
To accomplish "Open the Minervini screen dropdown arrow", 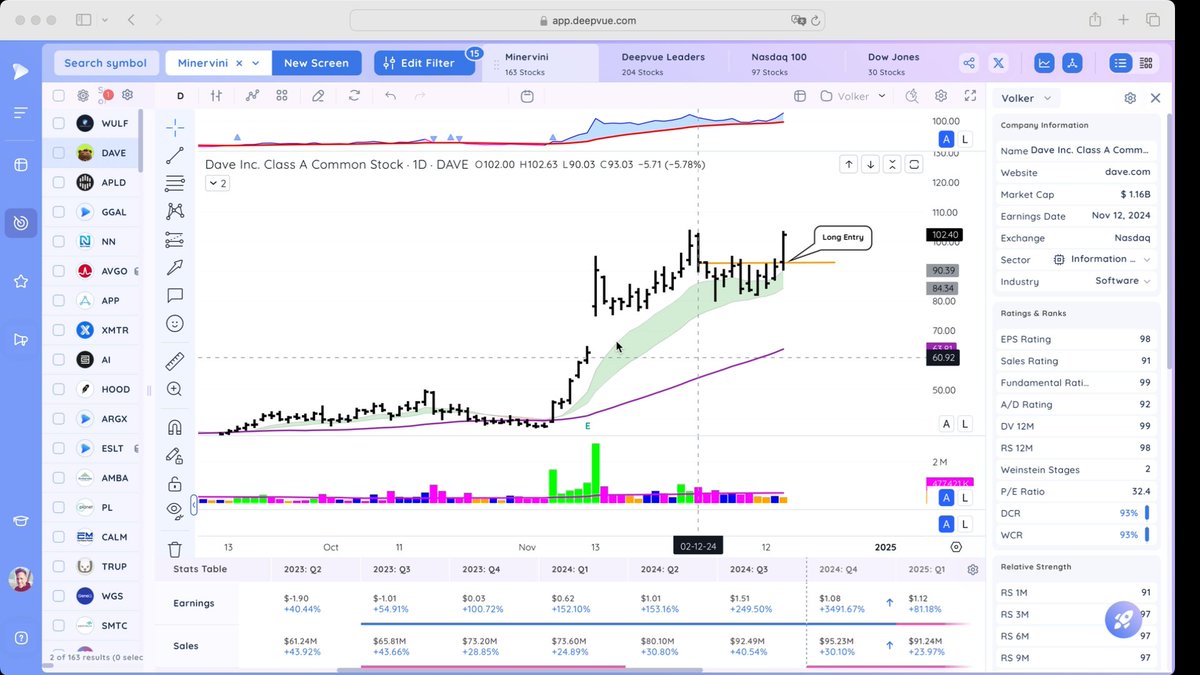I will click(x=257, y=63).
